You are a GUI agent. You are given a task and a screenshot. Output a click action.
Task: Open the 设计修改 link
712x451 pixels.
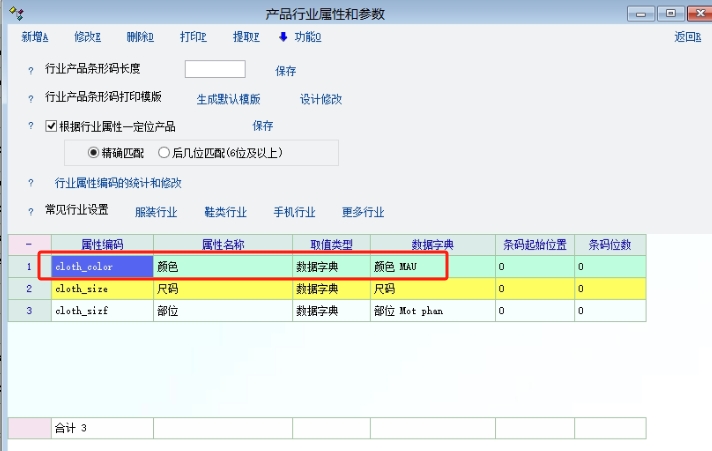(x=321, y=99)
